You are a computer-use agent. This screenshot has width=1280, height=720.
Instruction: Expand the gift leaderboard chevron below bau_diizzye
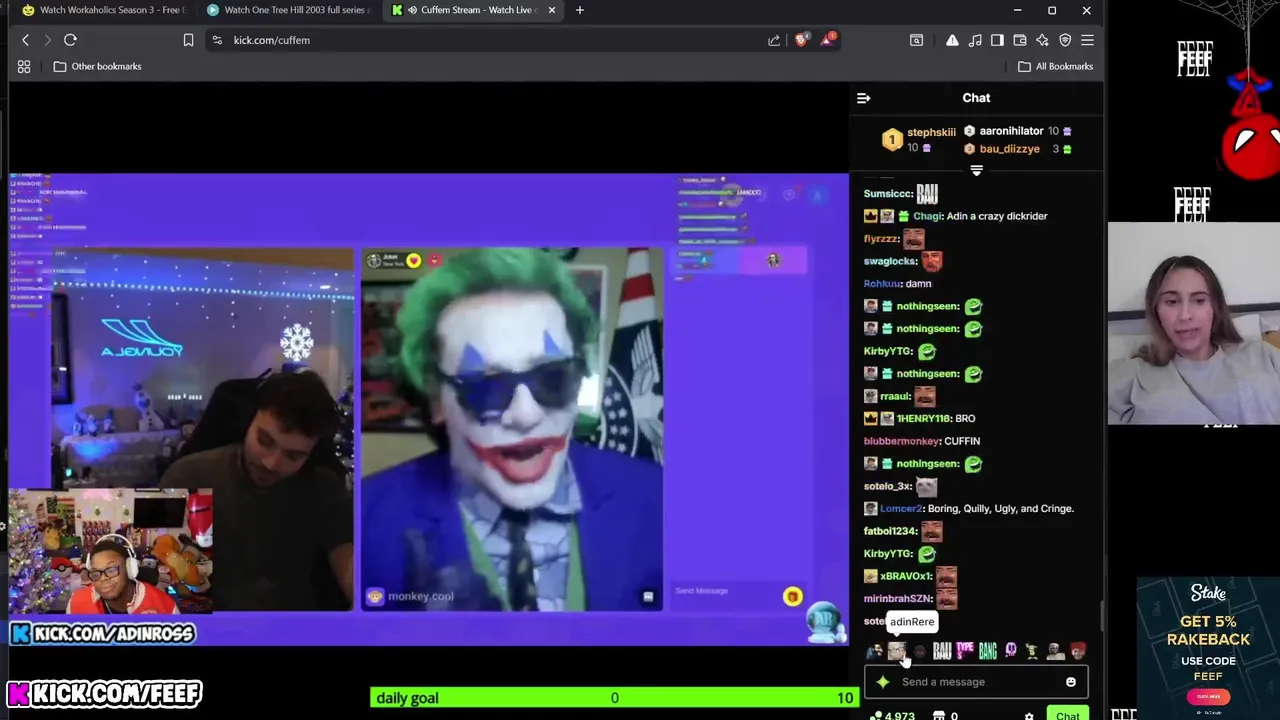pos(977,171)
